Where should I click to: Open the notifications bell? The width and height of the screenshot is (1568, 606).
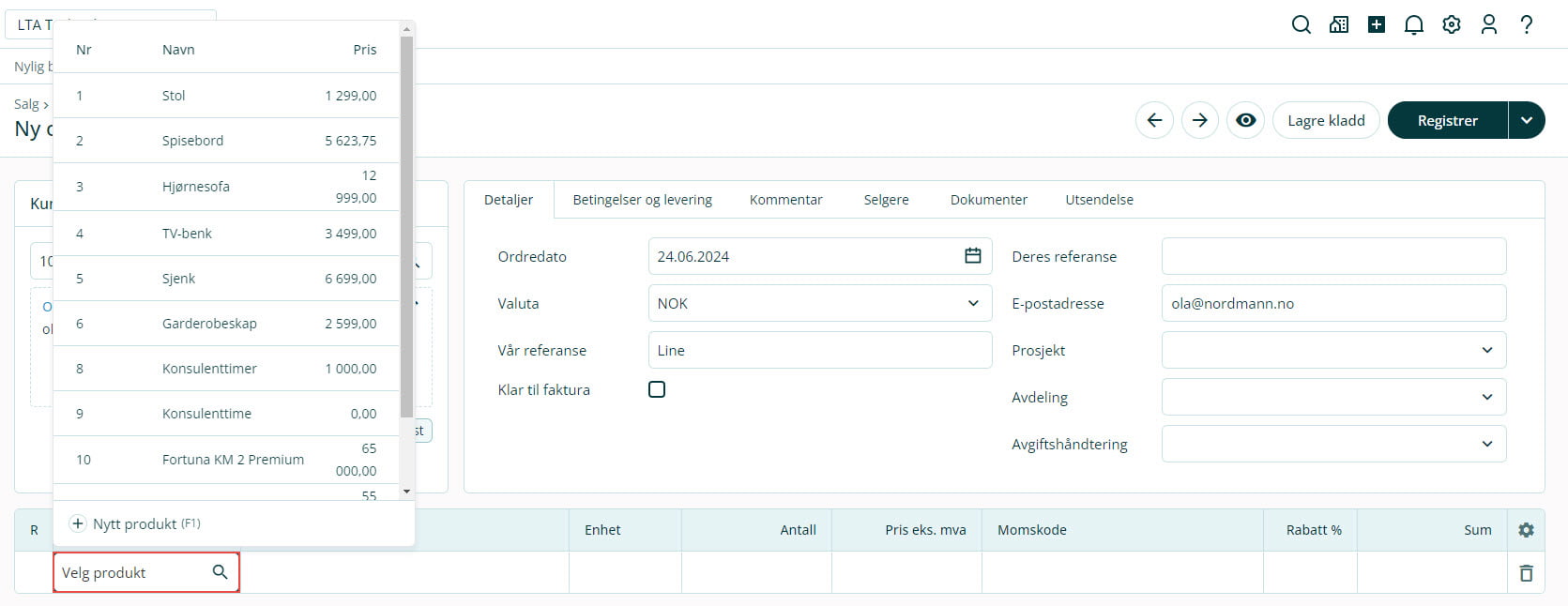point(1414,25)
